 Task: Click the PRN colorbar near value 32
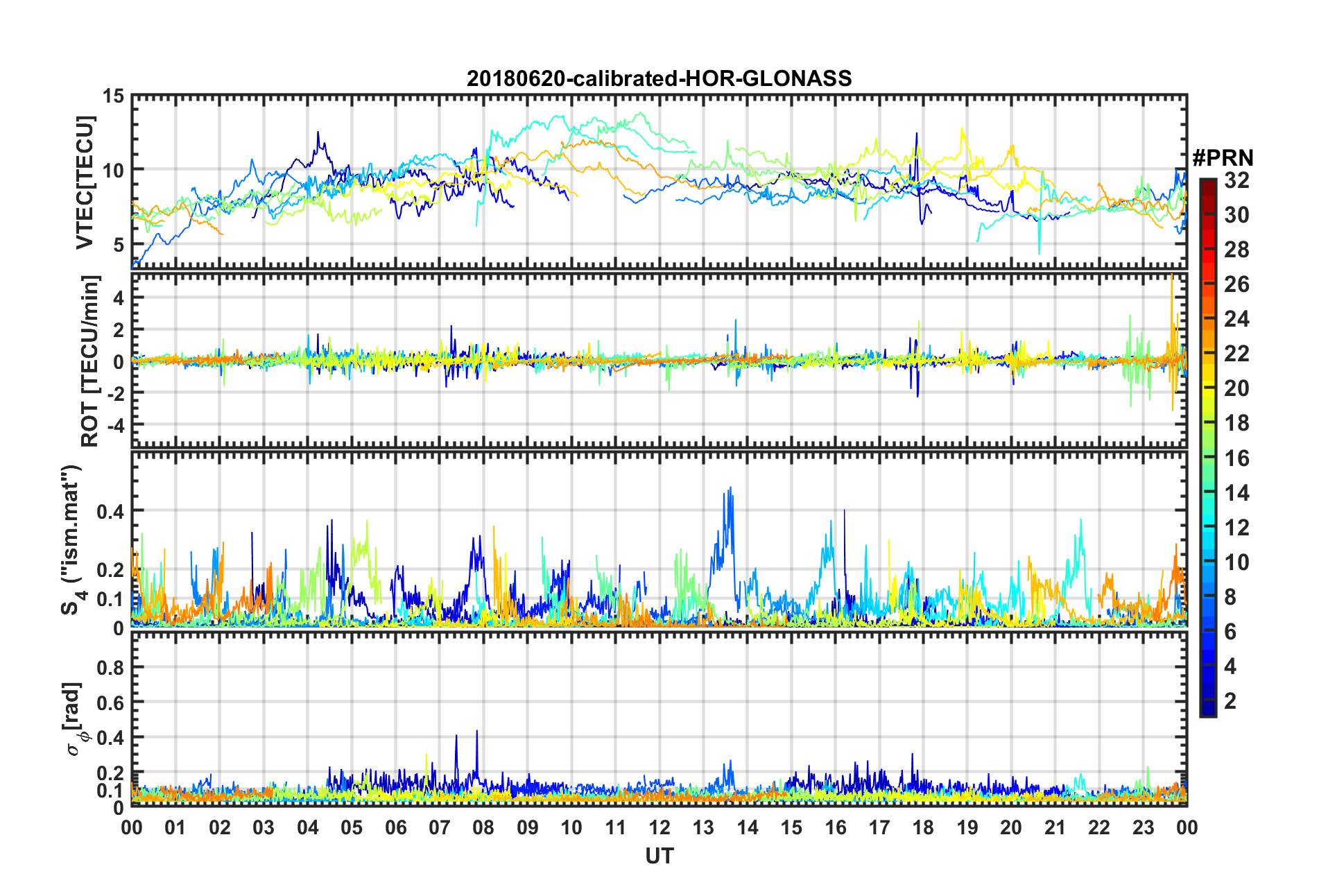pos(1207,182)
